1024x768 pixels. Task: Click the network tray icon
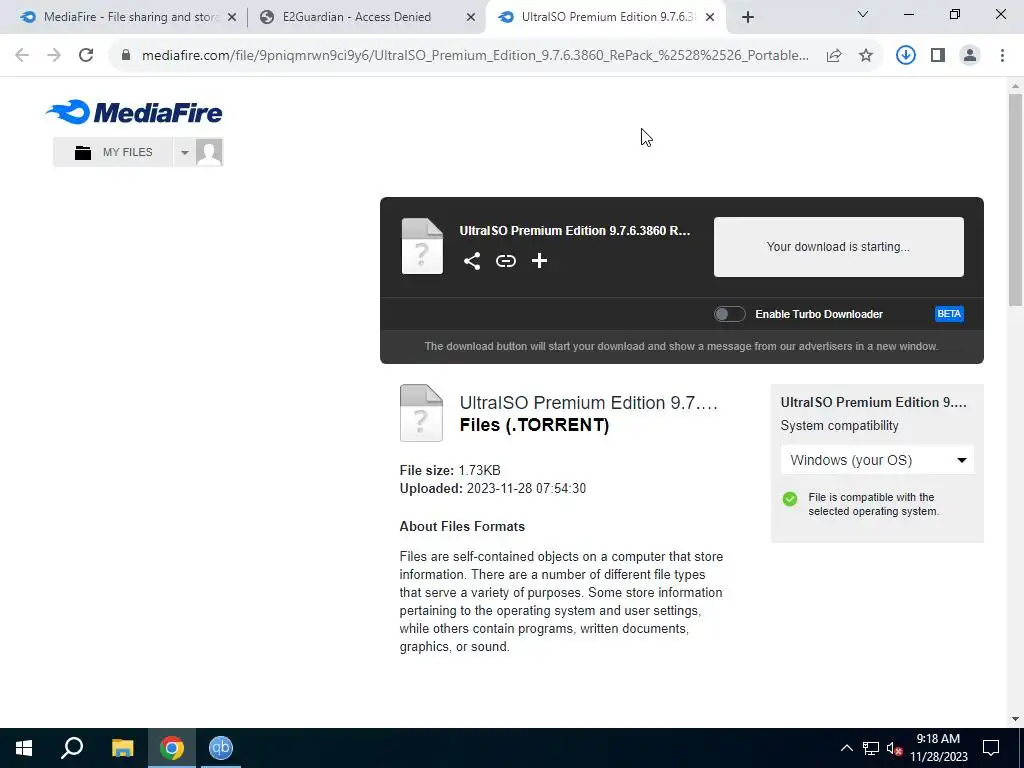[x=871, y=748]
